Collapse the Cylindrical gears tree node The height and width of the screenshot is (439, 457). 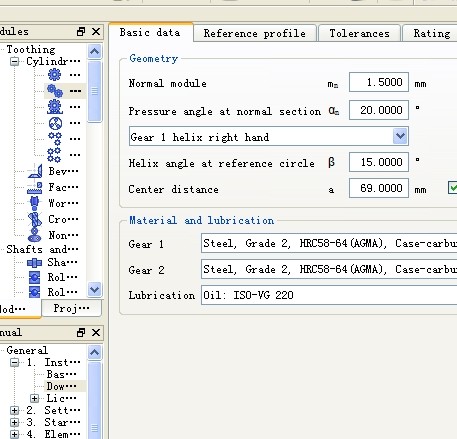coord(14,62)
